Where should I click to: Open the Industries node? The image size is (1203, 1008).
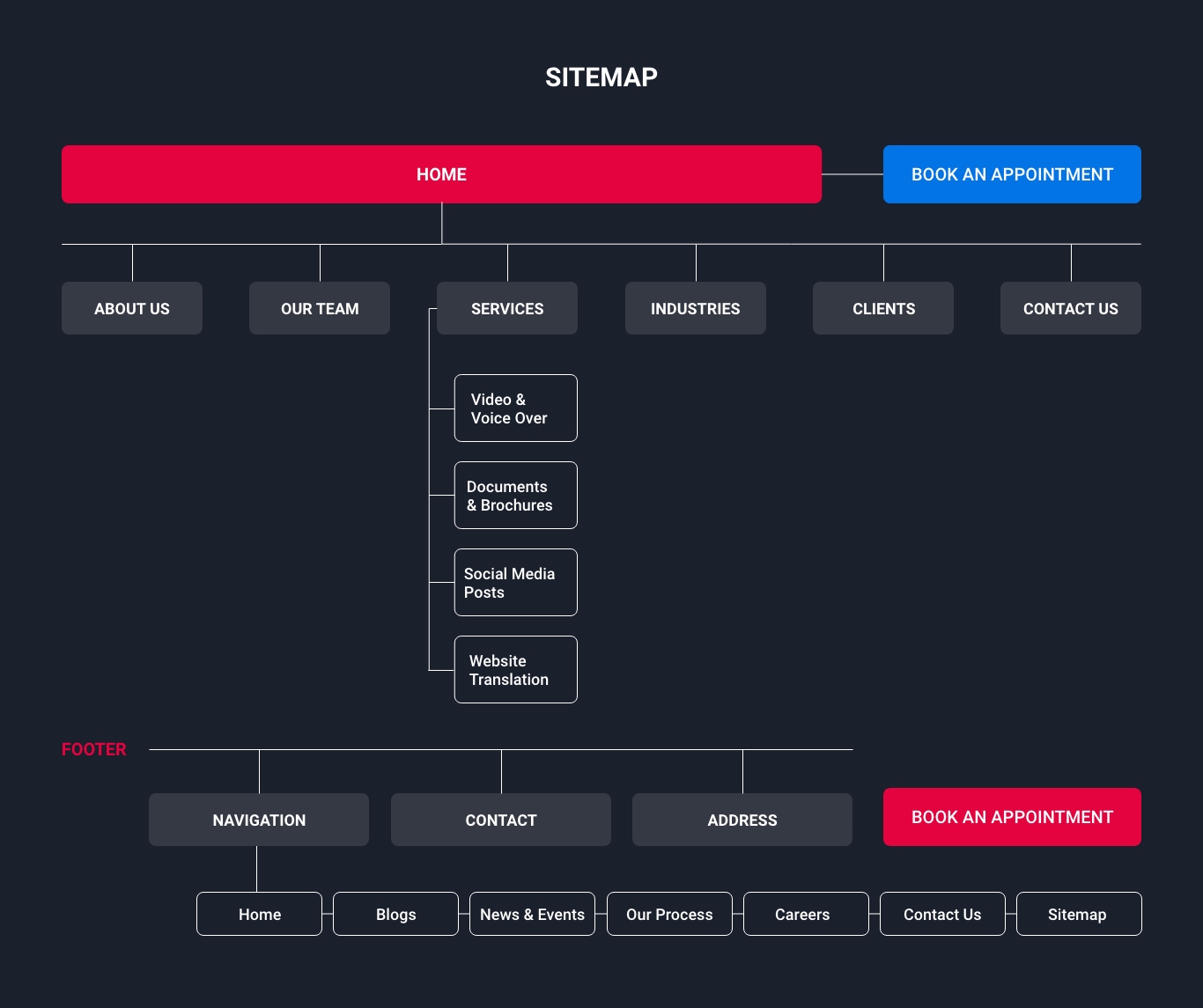[x=695, y=308]
